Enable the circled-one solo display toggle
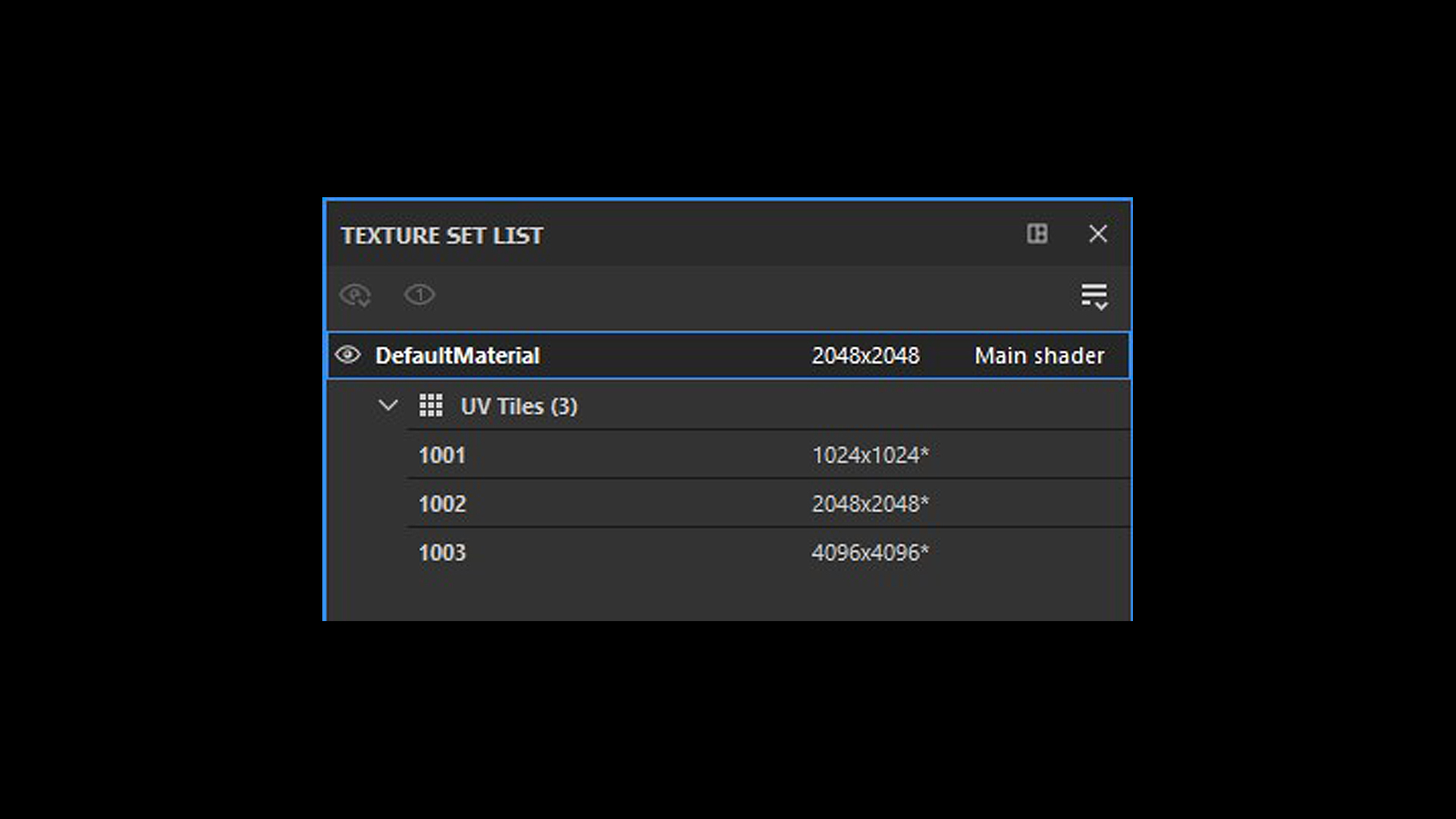This screenshot has width=1456, height=819. point(420,296)
